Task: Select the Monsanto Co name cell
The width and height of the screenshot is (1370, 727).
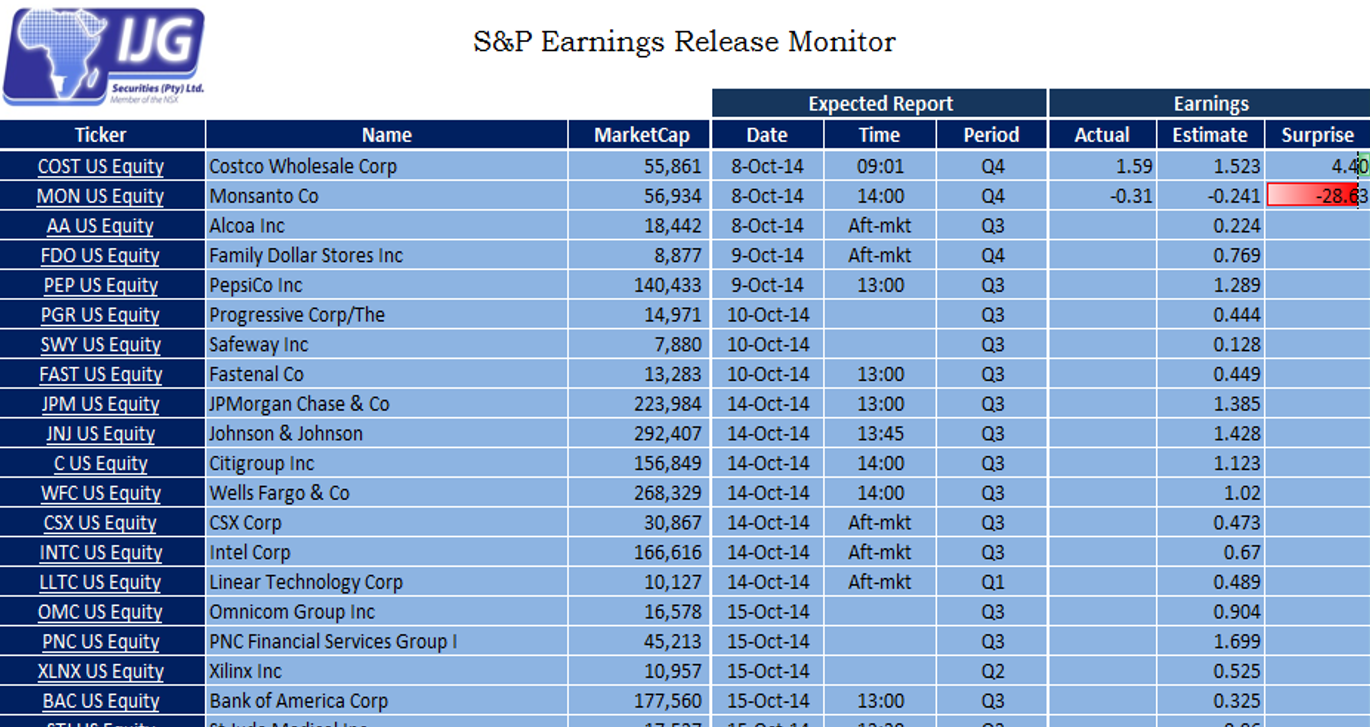Action: click(387, 196)
